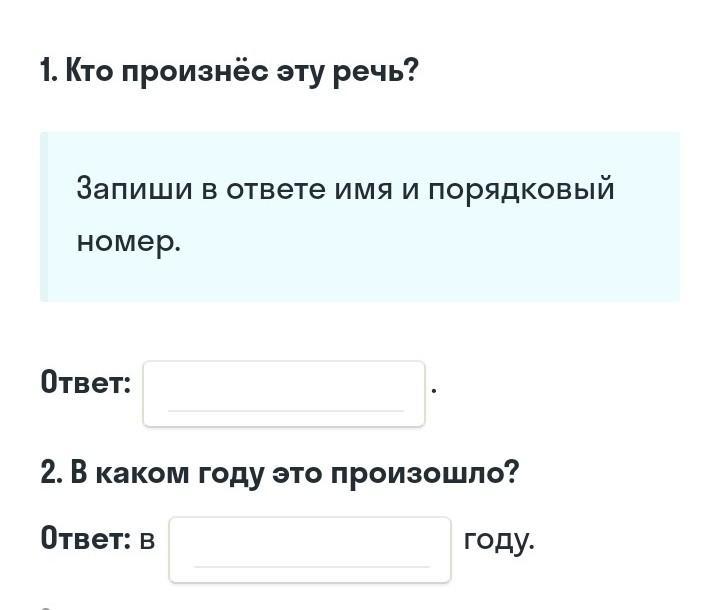Click the year input field for question 2
Image resolution: width=713 pixels, height=610 pixels.
pos(310,549)
